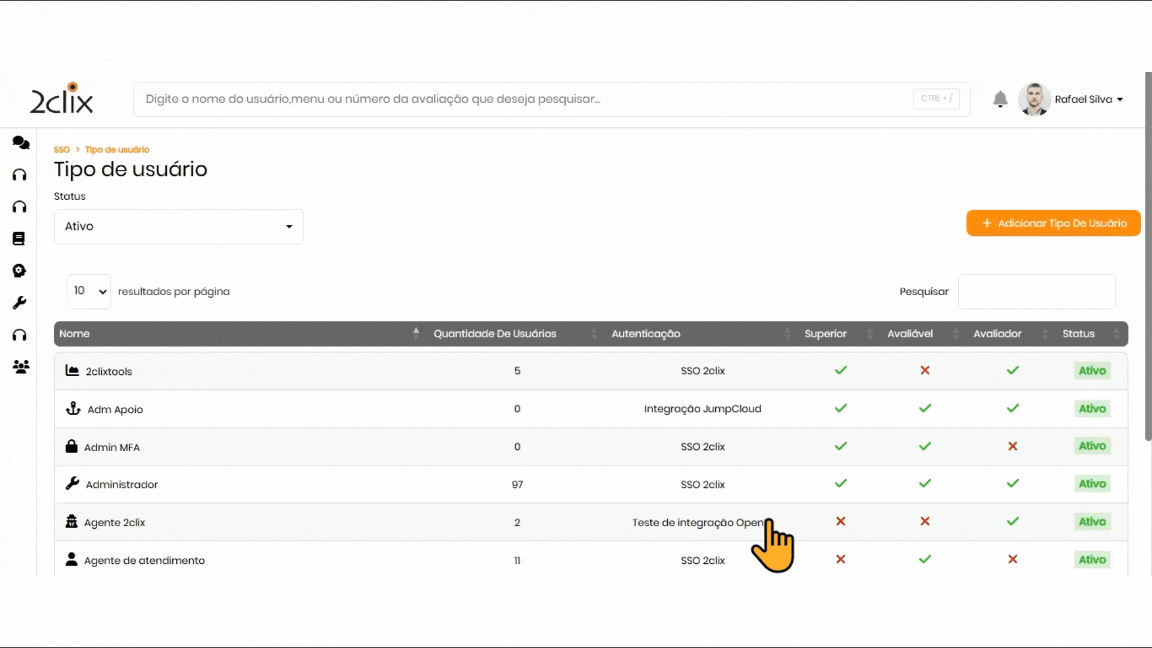Select the wrench icon in left sidebar
The width and height of the screenshot is (1152, 648).
[19, 303]
